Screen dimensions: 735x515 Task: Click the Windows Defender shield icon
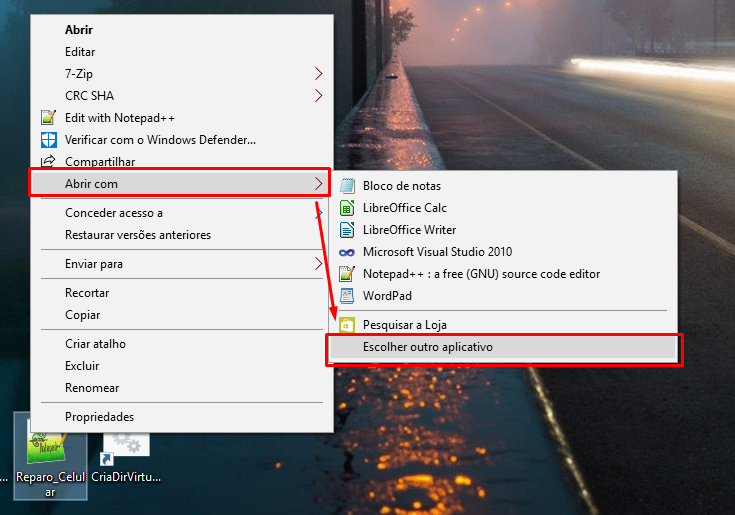point(49,140)
